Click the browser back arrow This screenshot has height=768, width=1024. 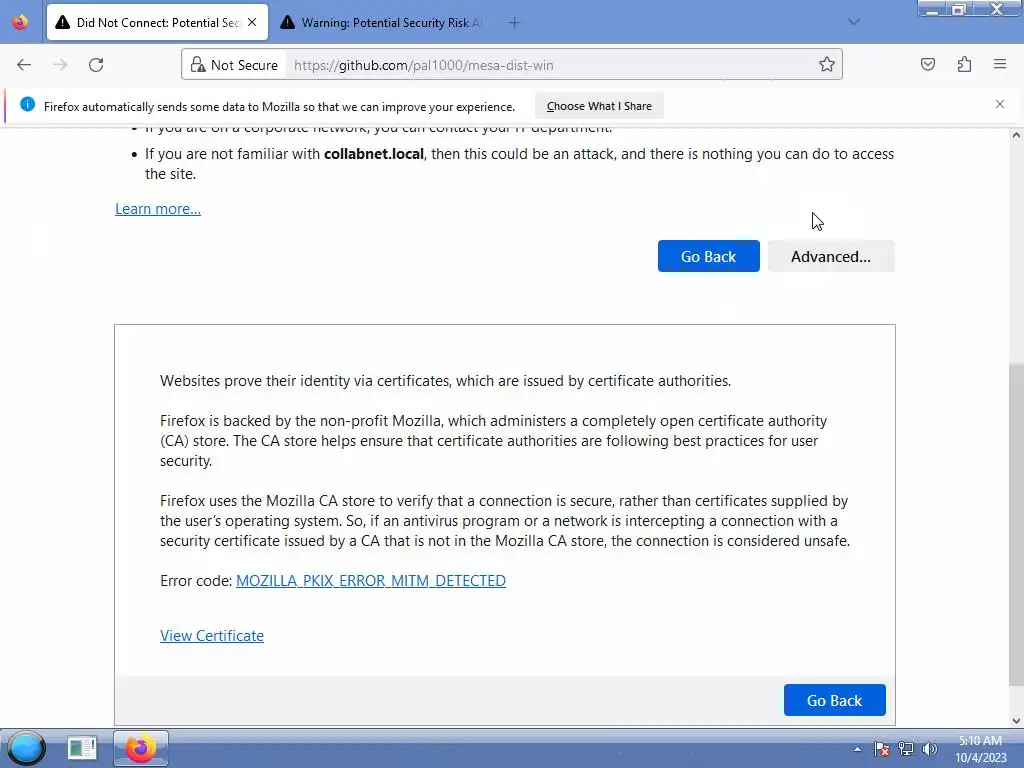[24, 65]
